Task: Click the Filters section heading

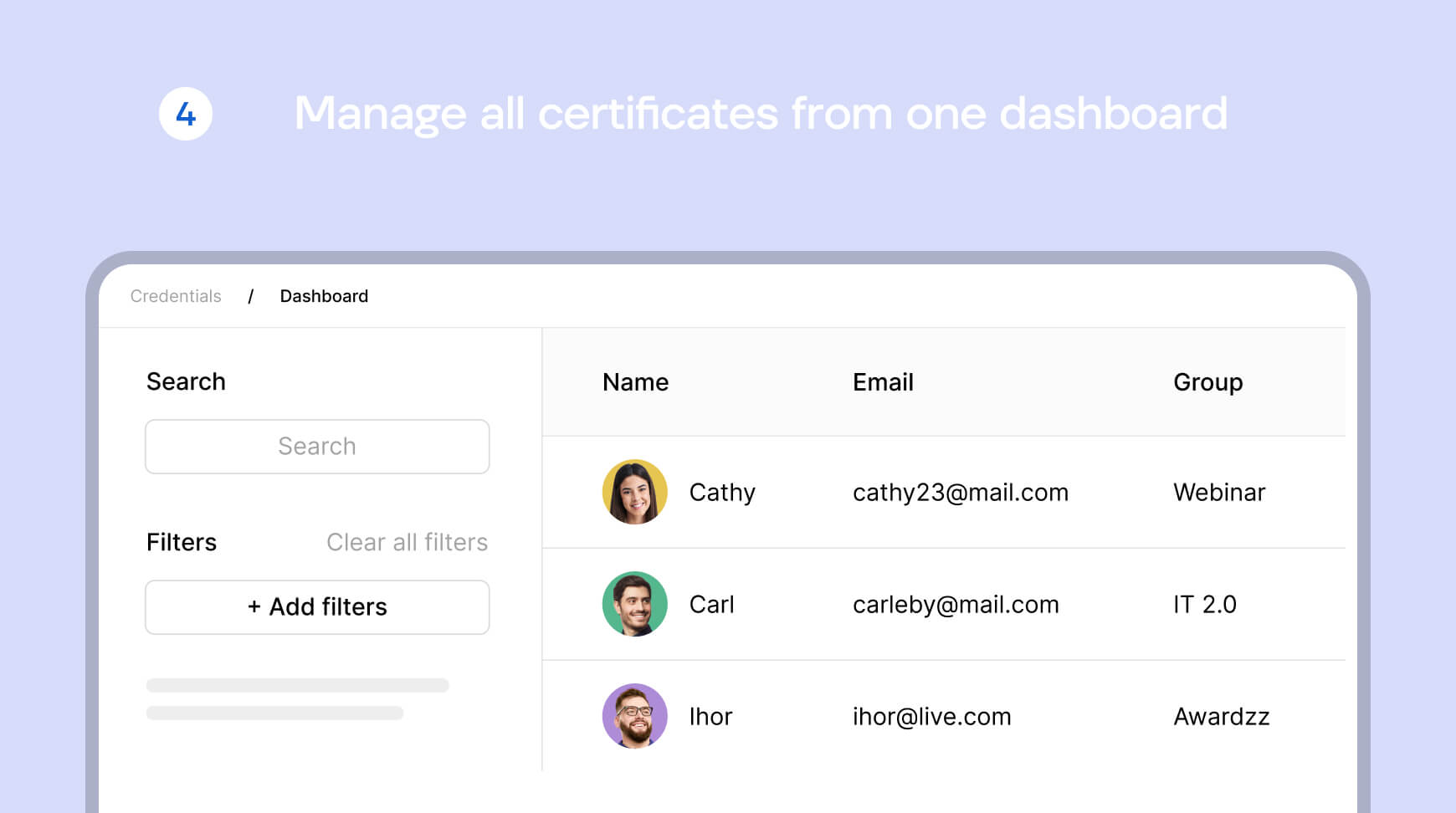Action: [x=182, y=542]
